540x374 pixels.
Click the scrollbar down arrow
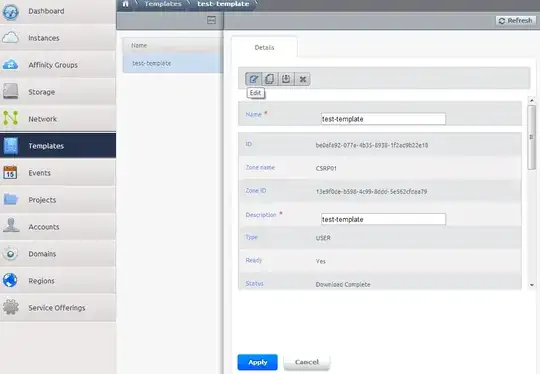pyautogui.click(x=532, y=285)
